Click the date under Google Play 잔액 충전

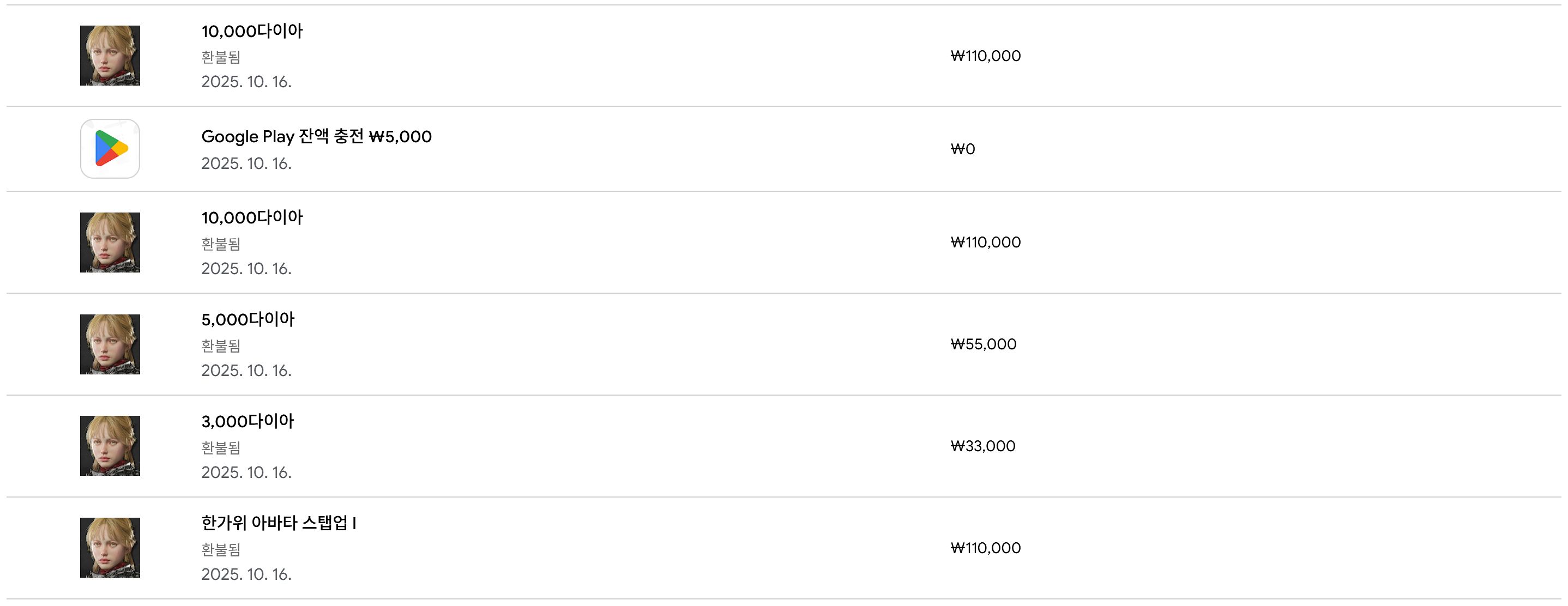click(246, 163)
